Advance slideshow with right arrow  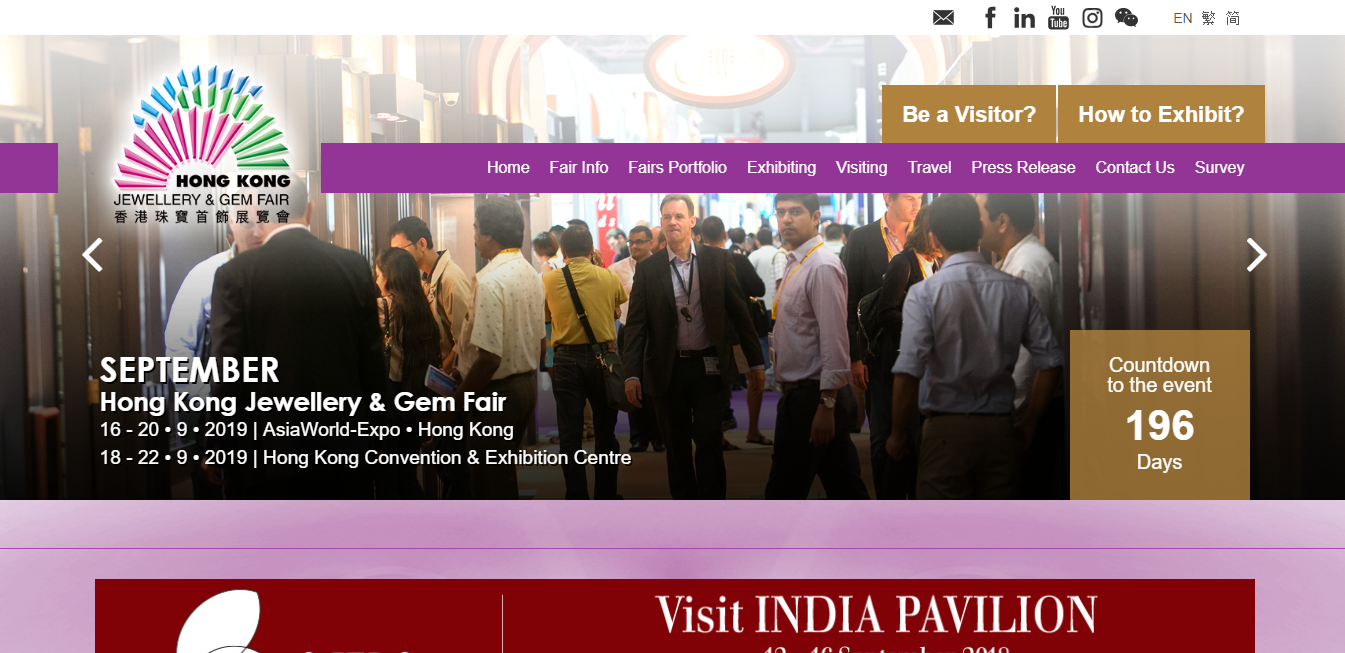pyautogui.click(x=1257, y=255)
